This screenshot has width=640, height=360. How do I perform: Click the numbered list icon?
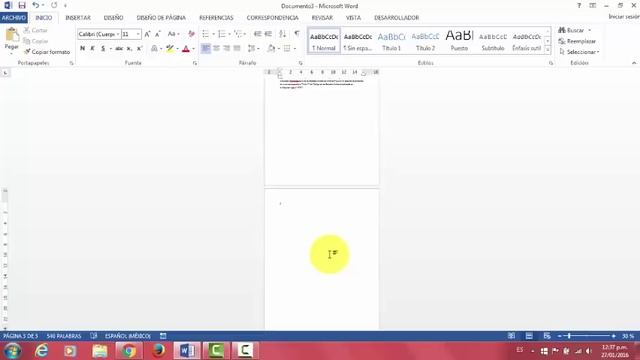[x=222, y=34]
